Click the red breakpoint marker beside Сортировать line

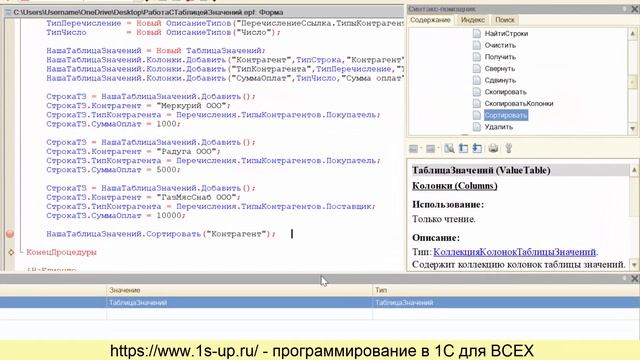(x=10, y=234)
